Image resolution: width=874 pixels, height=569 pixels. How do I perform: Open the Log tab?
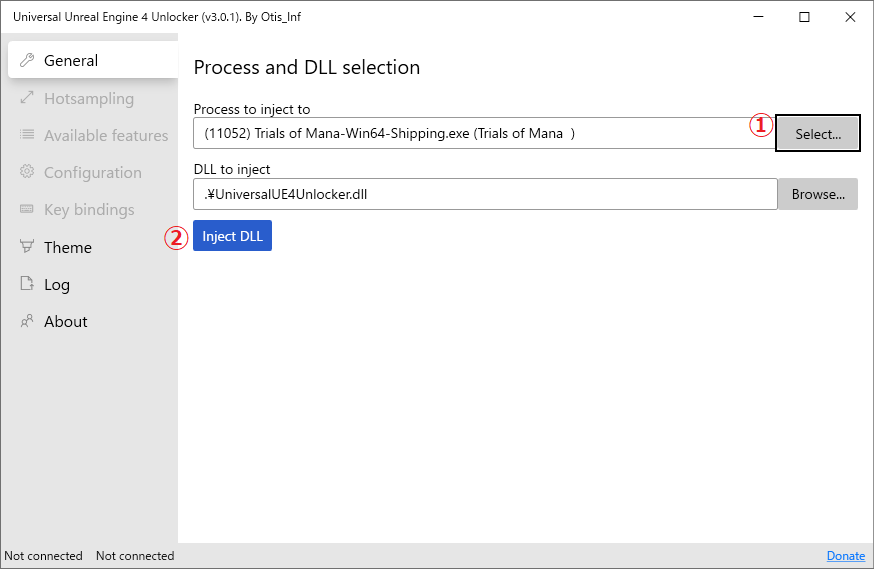[57, 284]
